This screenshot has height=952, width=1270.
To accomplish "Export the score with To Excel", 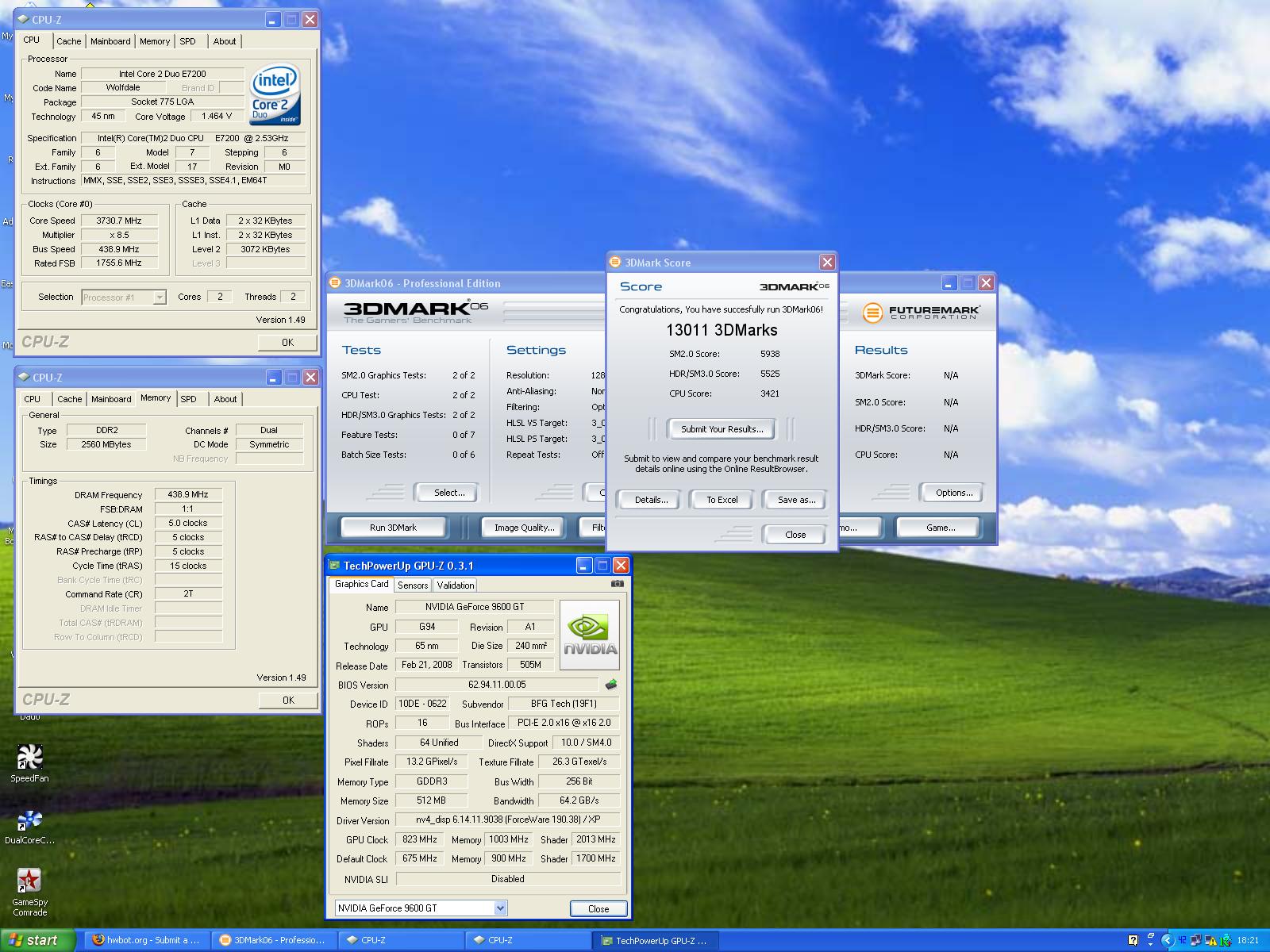I will 722,500.
